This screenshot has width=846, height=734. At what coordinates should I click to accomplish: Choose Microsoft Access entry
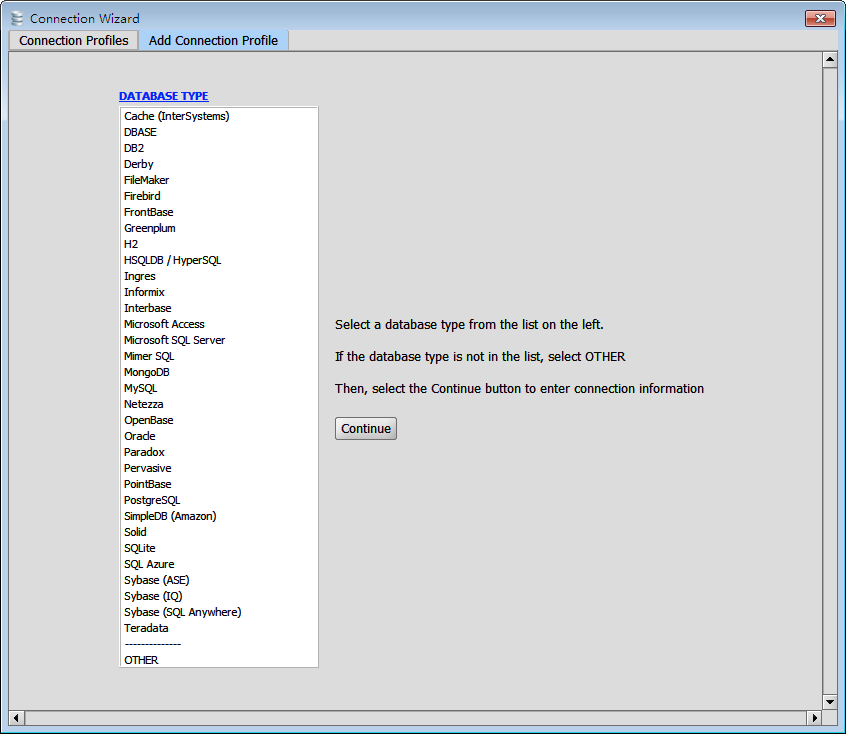tap(219, 324)
